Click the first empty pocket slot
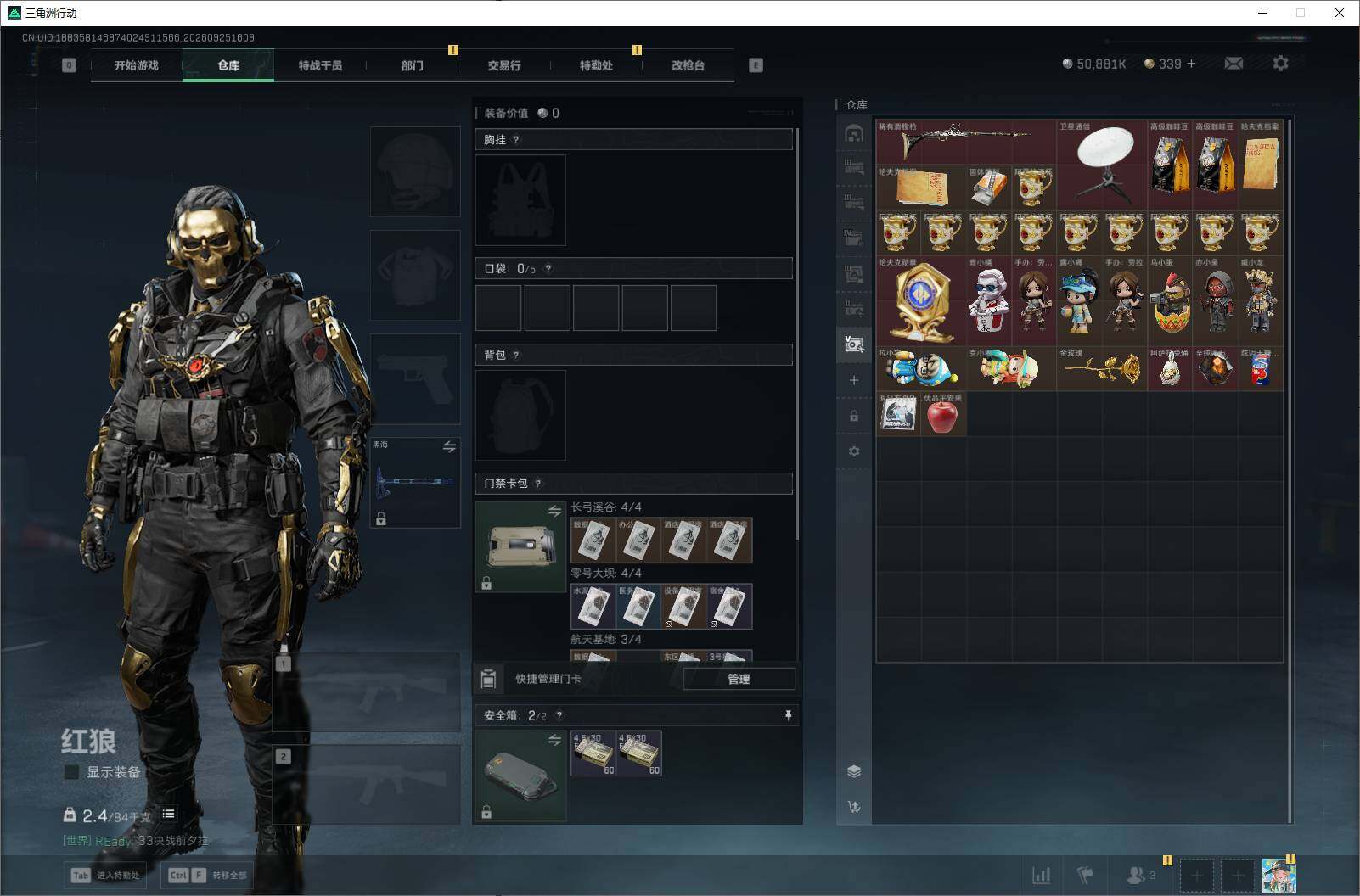 pos(498,308)
